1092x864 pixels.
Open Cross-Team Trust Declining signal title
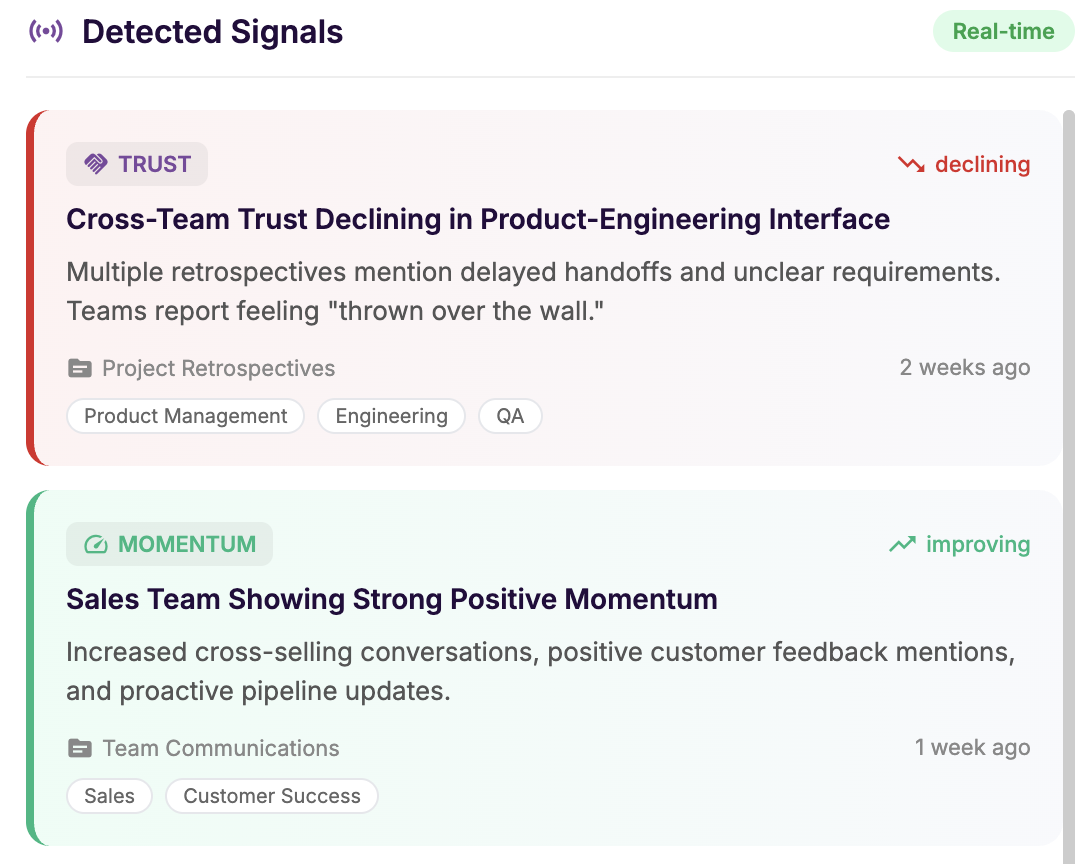(478, 219)
